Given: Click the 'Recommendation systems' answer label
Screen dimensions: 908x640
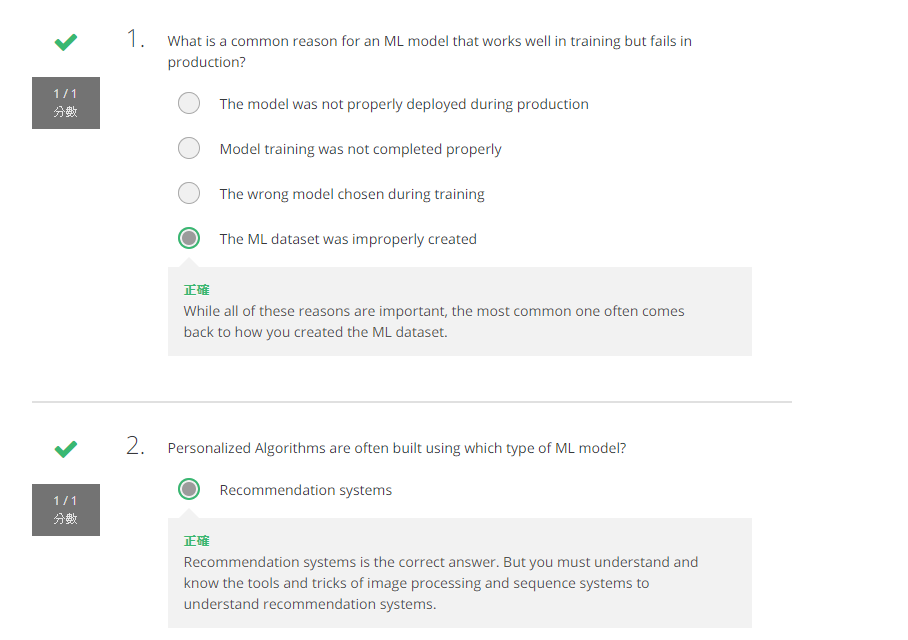Looking at the screenshot, I should [305, 490].
